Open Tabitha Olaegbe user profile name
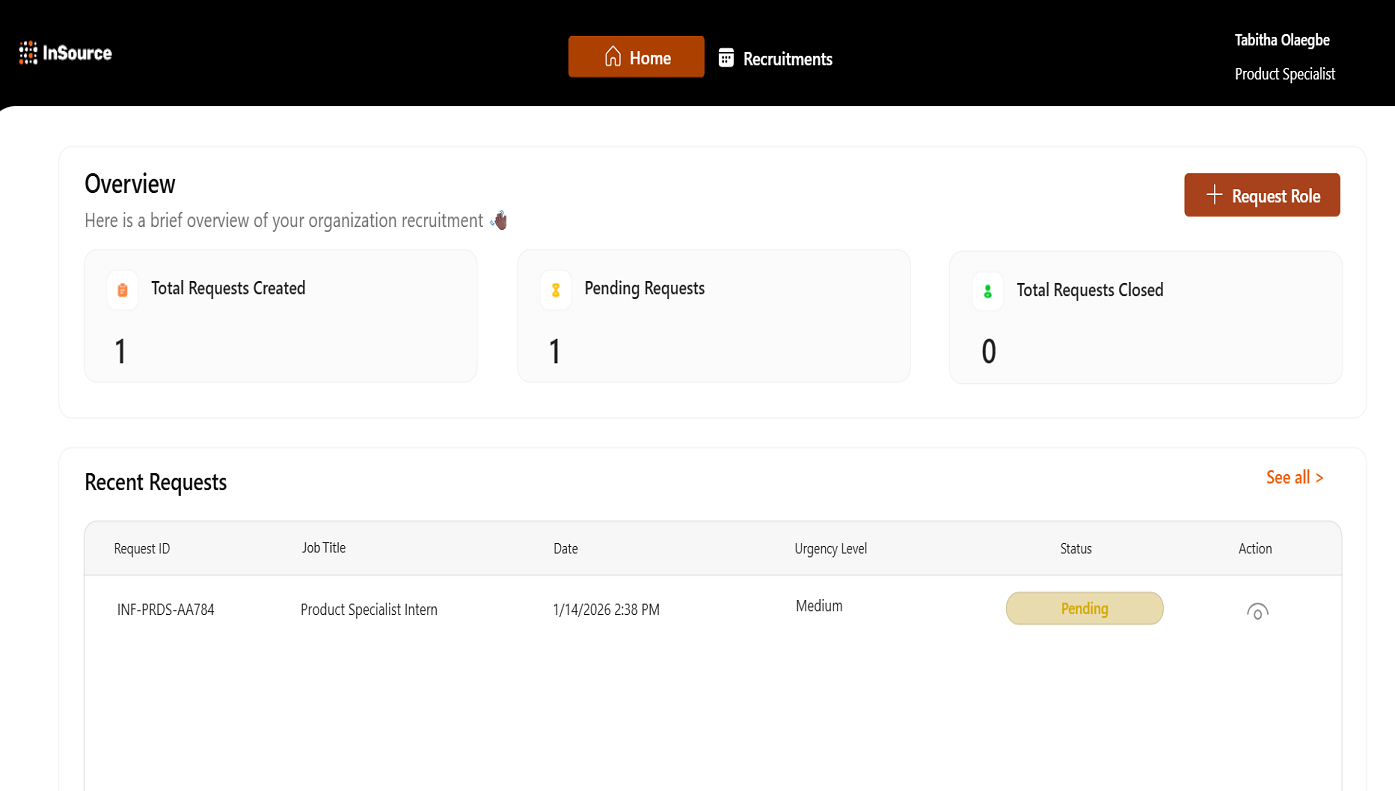The width and height of the screenshot is (1395, 791). 1282,40
